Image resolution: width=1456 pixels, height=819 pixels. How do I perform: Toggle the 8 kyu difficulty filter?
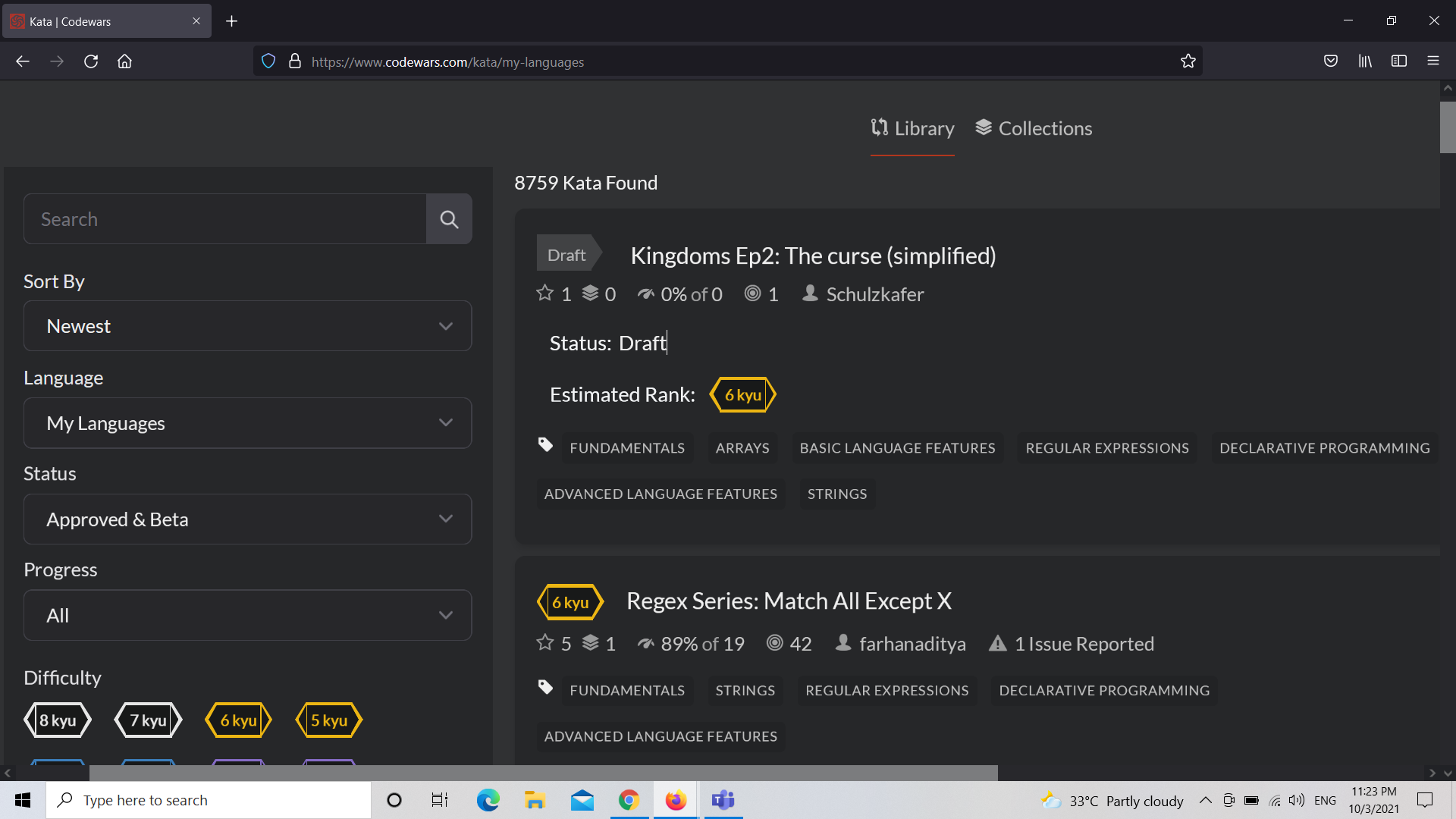click(58, 720)
